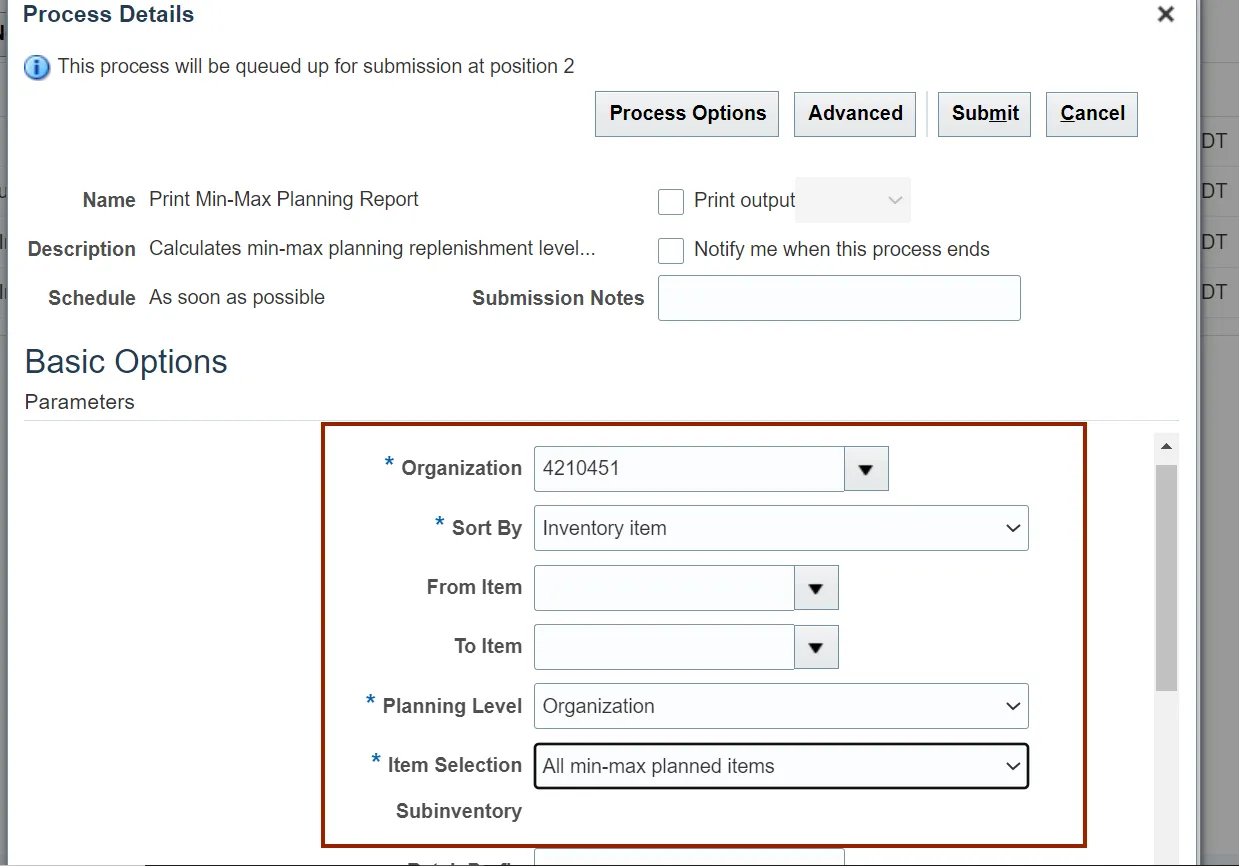This screenshot has width=1239, height=866.
Task: Check Notify me when this process ends
Action: pyautogui.click(x=671, y=251)
